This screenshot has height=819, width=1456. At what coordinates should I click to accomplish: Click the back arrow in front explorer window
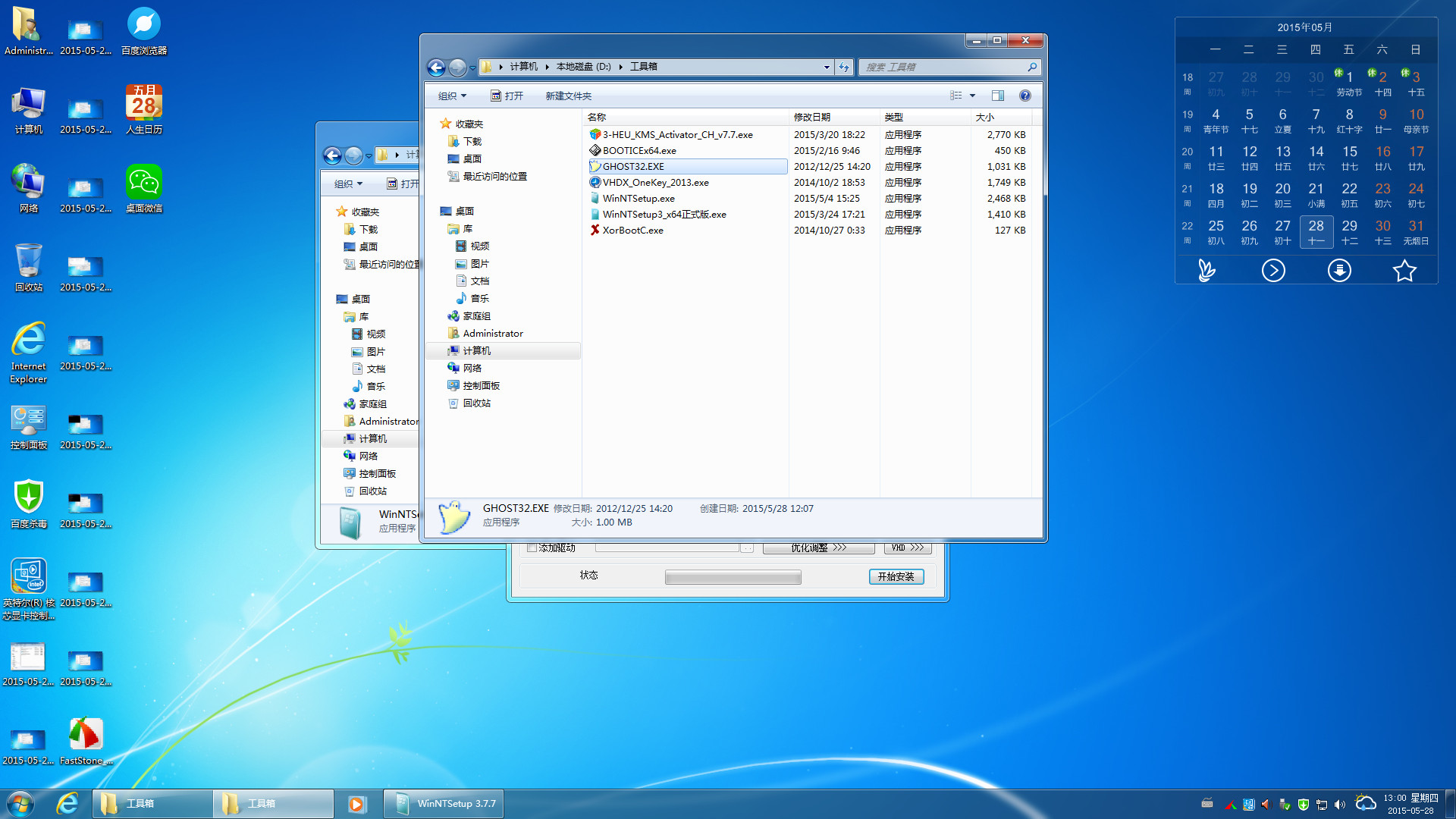tap(436, 67)
